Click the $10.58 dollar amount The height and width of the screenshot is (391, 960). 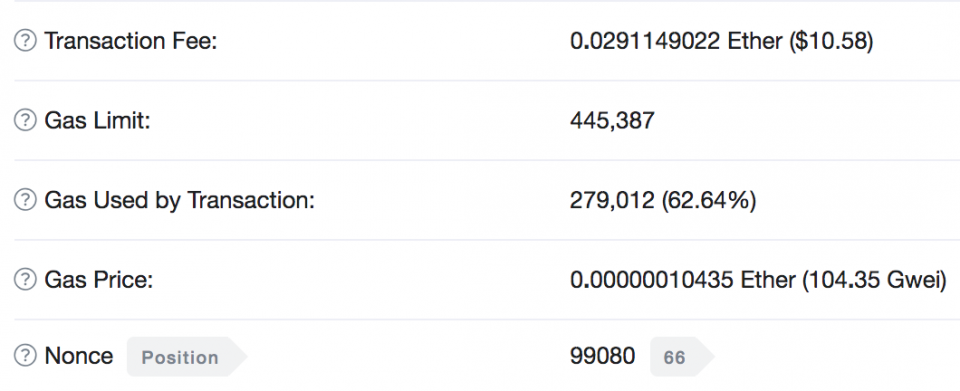point(831,41)
